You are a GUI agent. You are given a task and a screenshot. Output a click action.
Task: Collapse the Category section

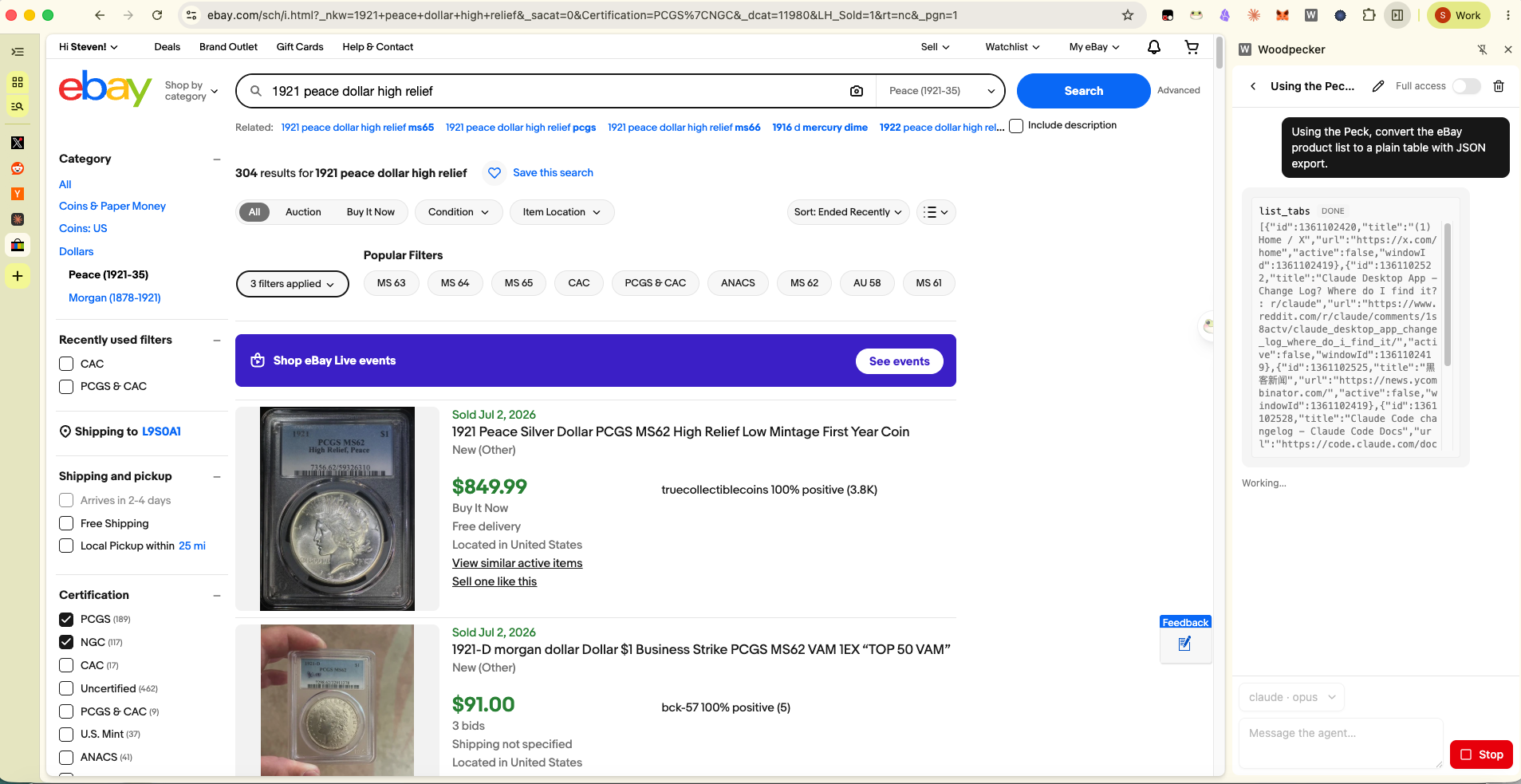[x=216, y=160]
